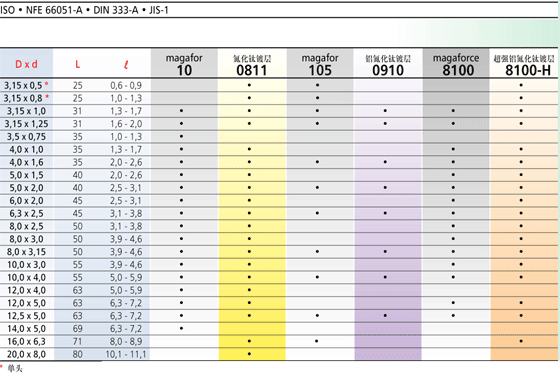Select the 20,0 x 8,0 row label
560x382 pixels.
point(26,354)
